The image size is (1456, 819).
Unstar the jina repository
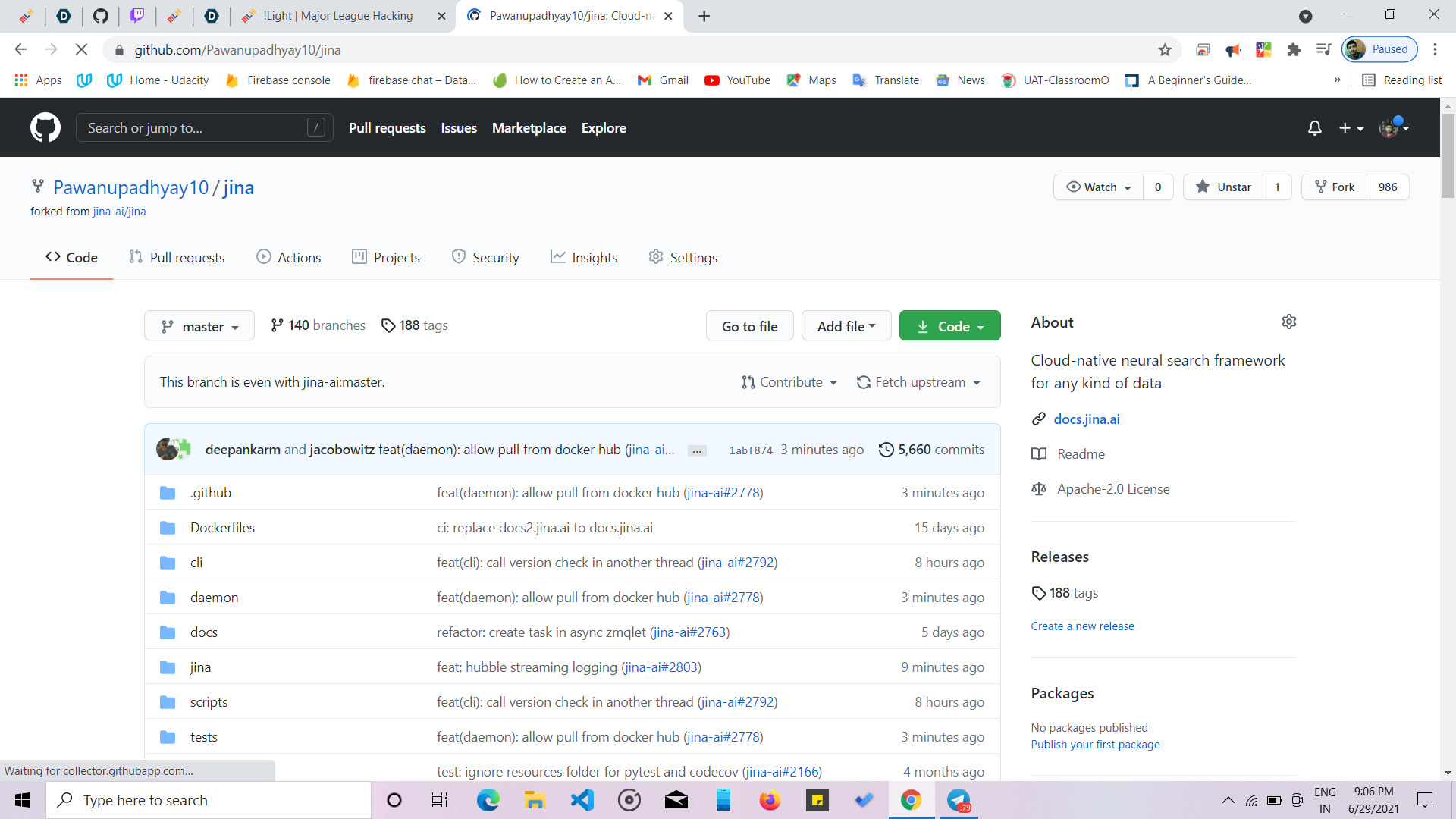pos(1222,187)
